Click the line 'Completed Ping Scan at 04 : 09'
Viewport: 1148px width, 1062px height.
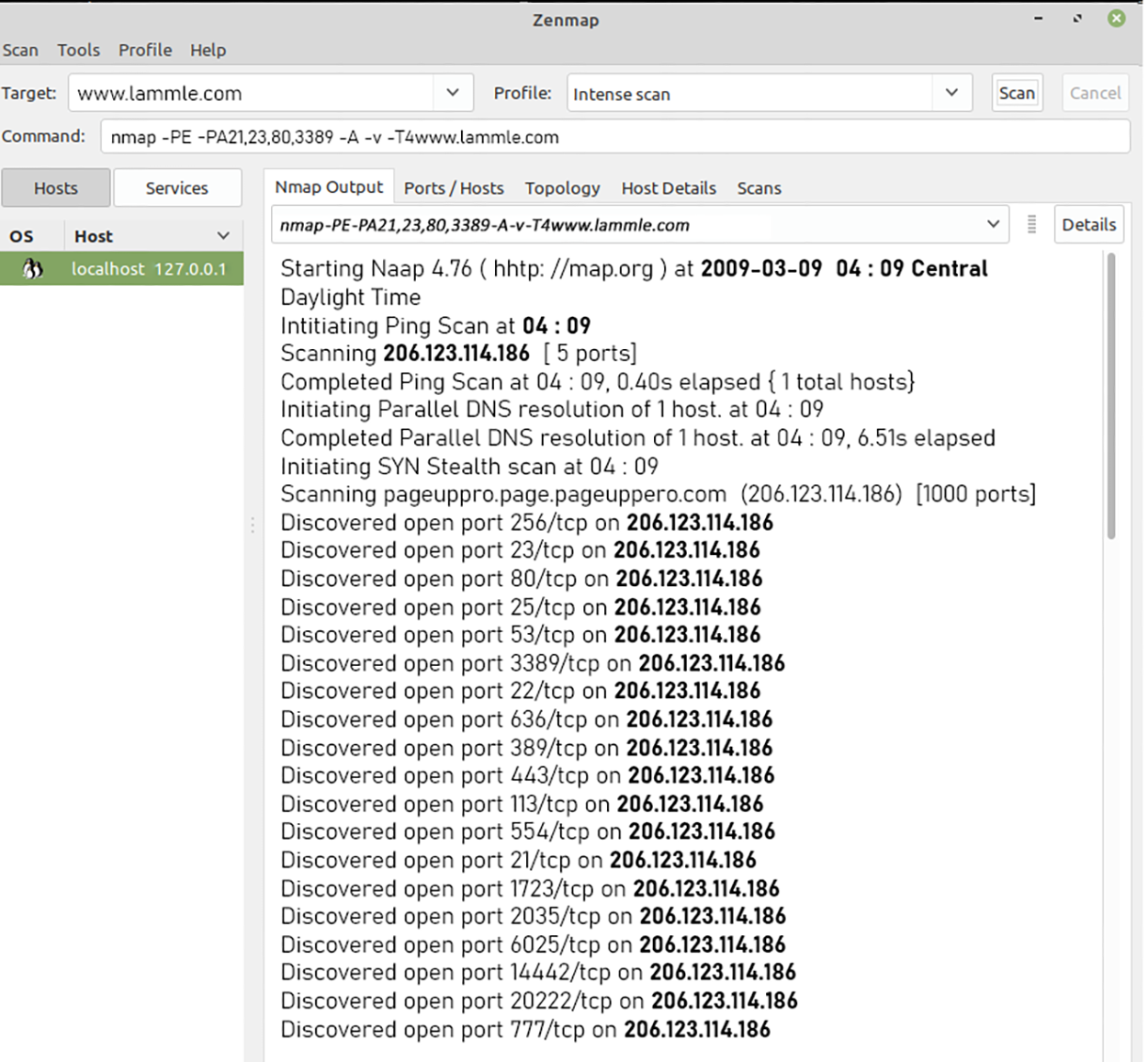598,382
